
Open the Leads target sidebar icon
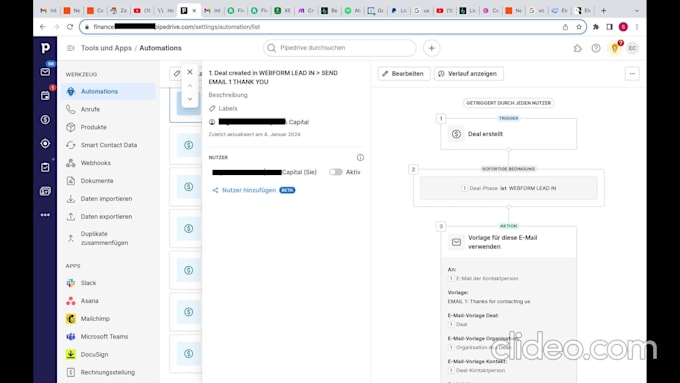click(45, 143)
